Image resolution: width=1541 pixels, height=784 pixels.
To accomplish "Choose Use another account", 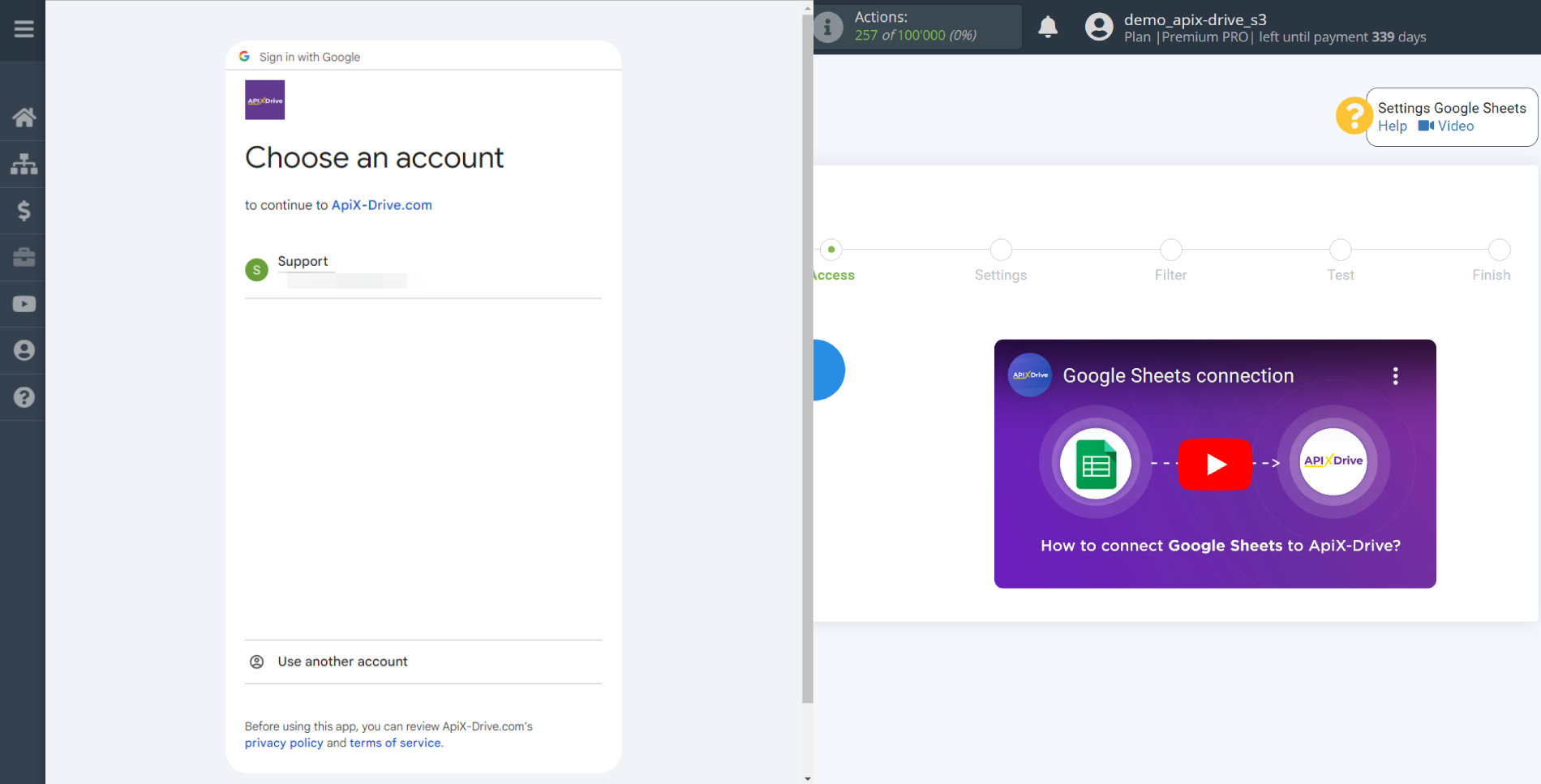I will click(423, 662).
